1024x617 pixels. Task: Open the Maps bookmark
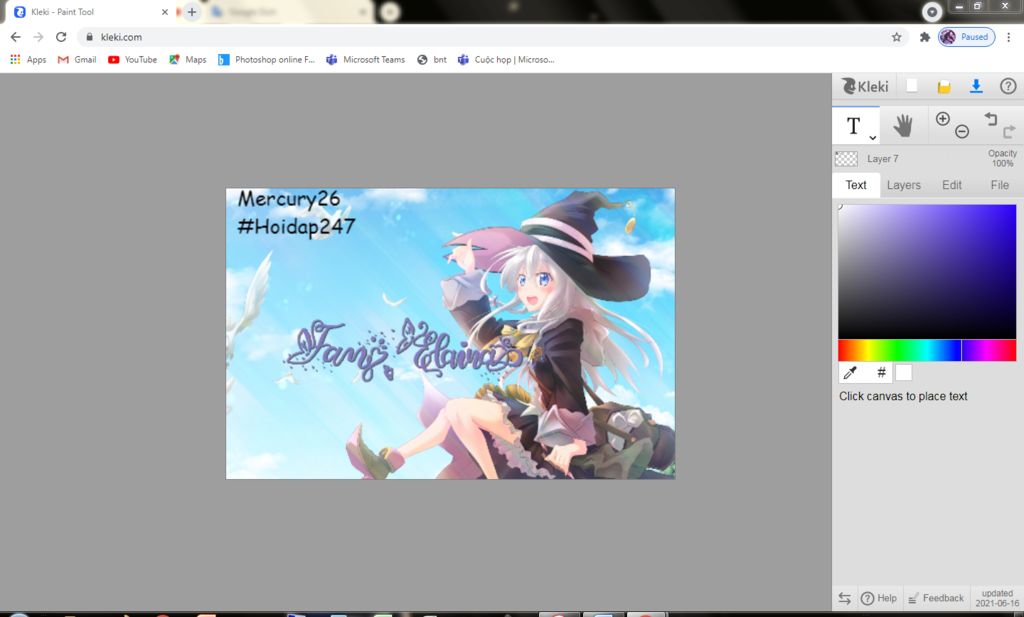(x=187, y=59)
